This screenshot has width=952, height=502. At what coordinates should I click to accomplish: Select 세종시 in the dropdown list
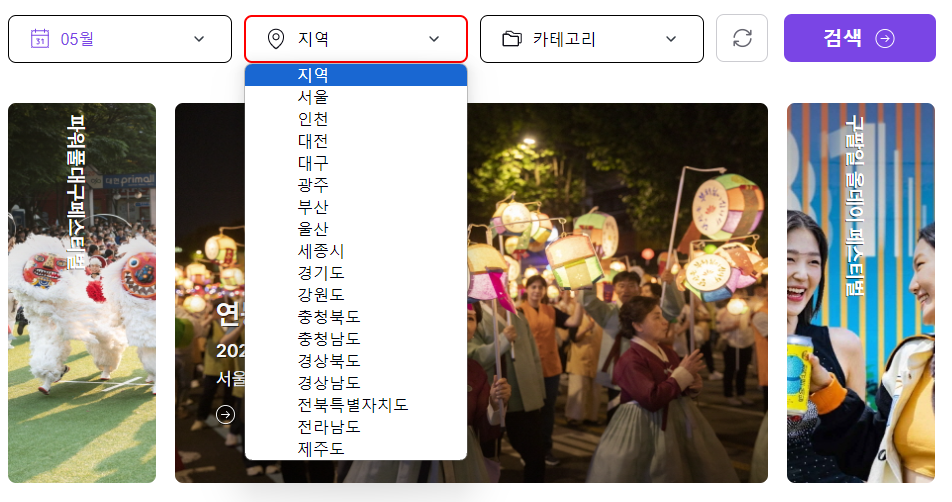click(356, 251)
